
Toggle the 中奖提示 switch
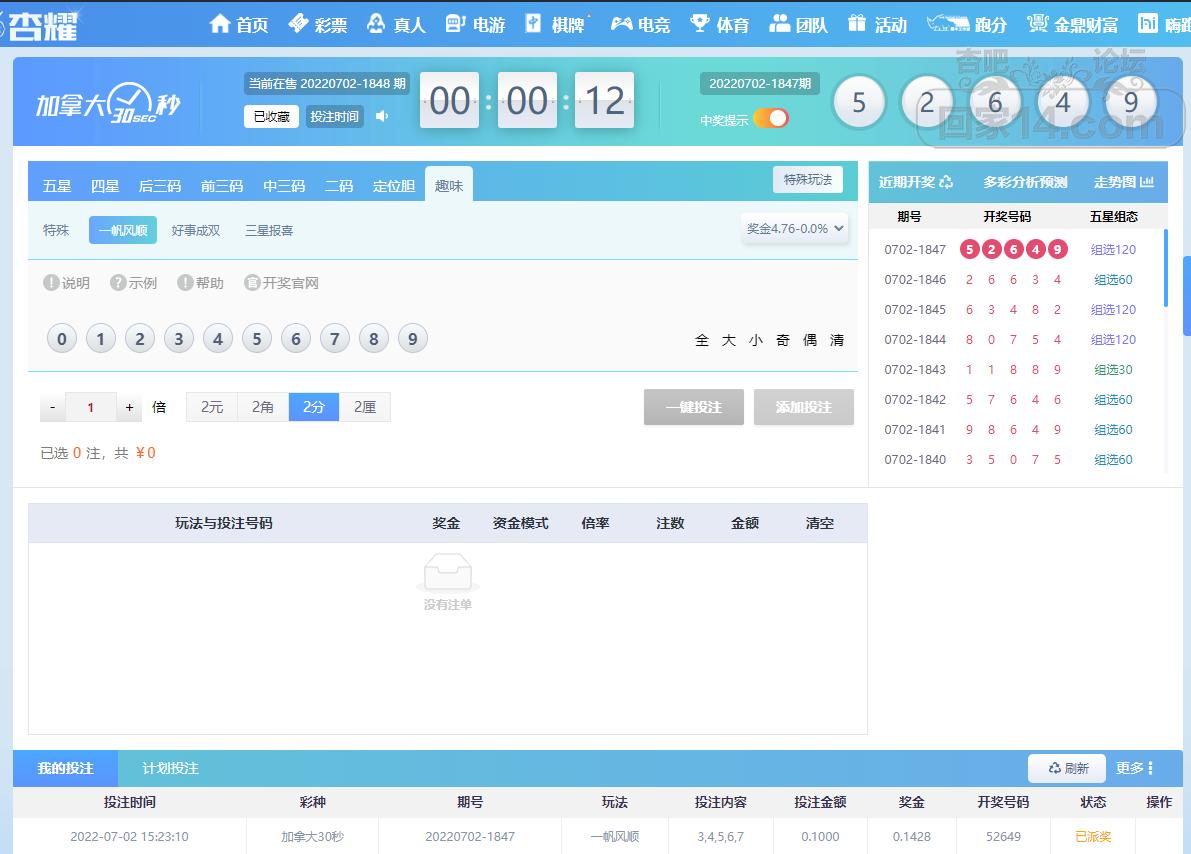771,119
